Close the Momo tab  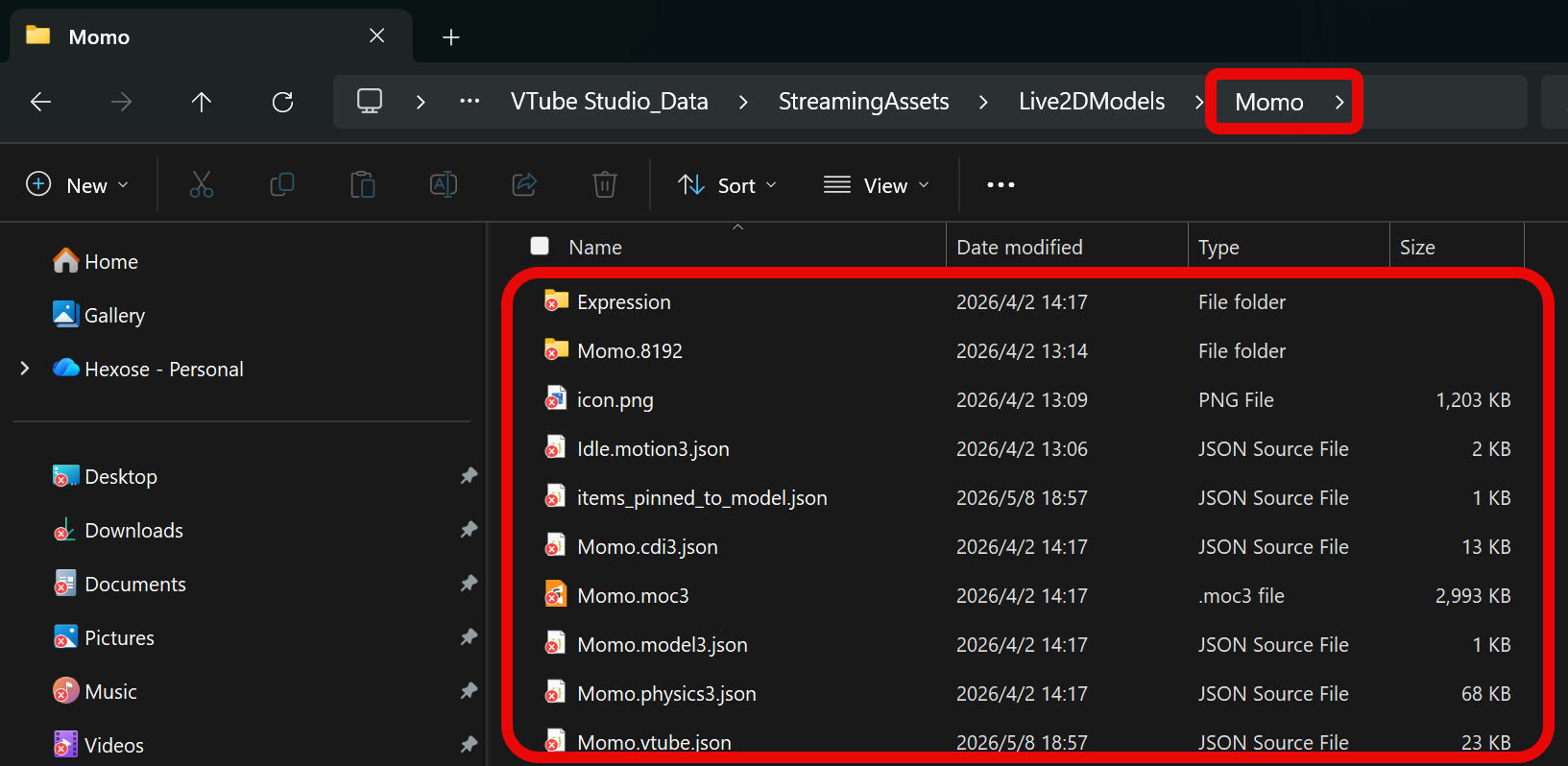(x=377, y=36)
